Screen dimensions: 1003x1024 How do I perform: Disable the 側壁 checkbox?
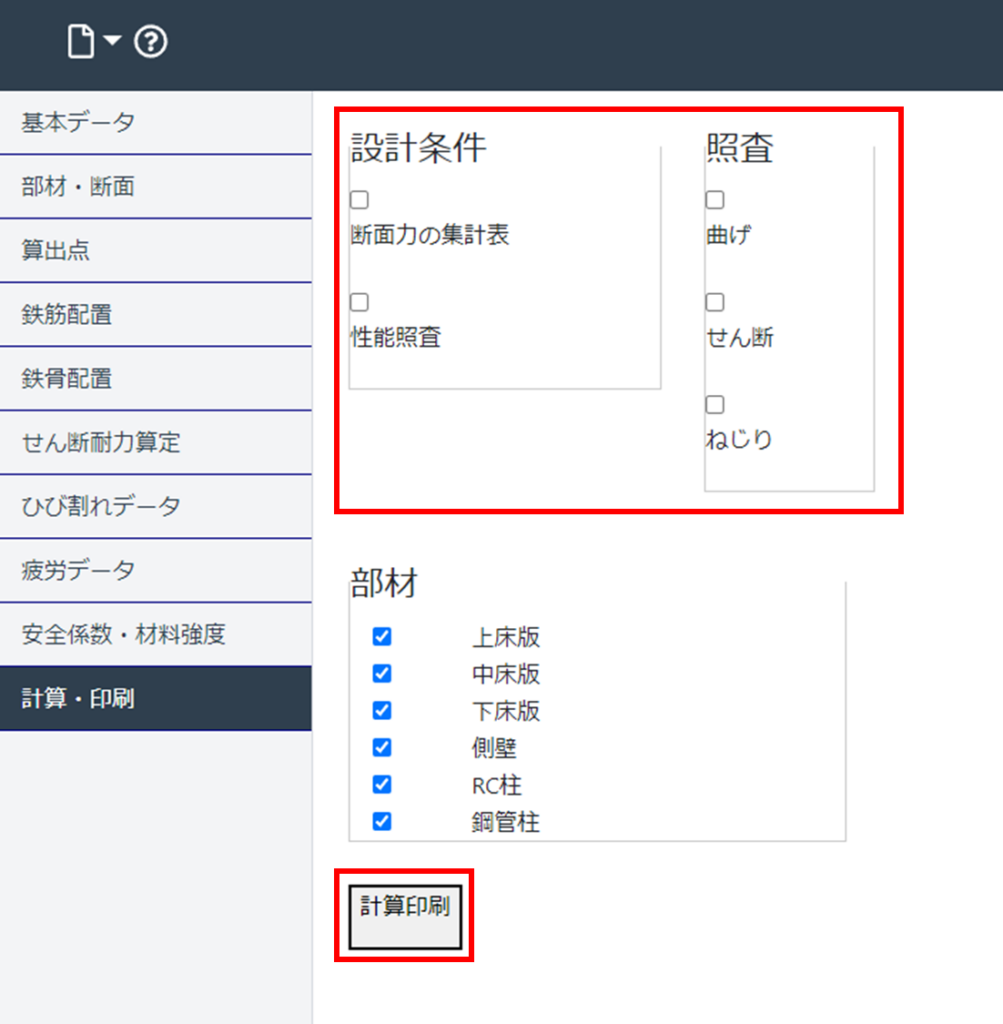pyautogui.click(x=382, y=747)
